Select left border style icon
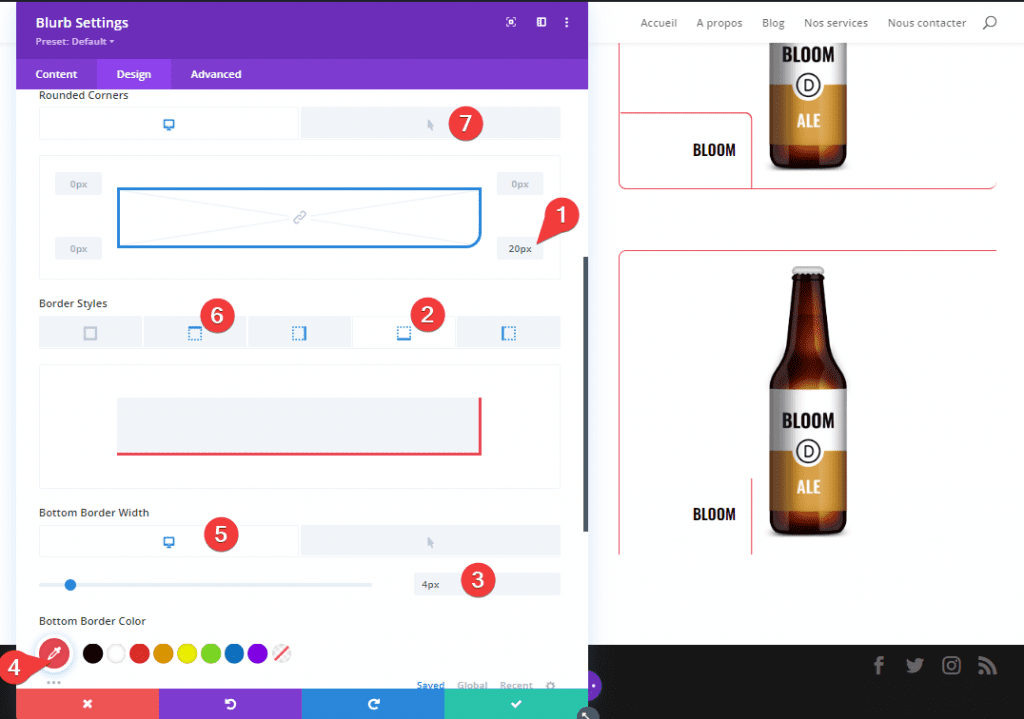The image size is (1024, 719). [x=508, y=333]
